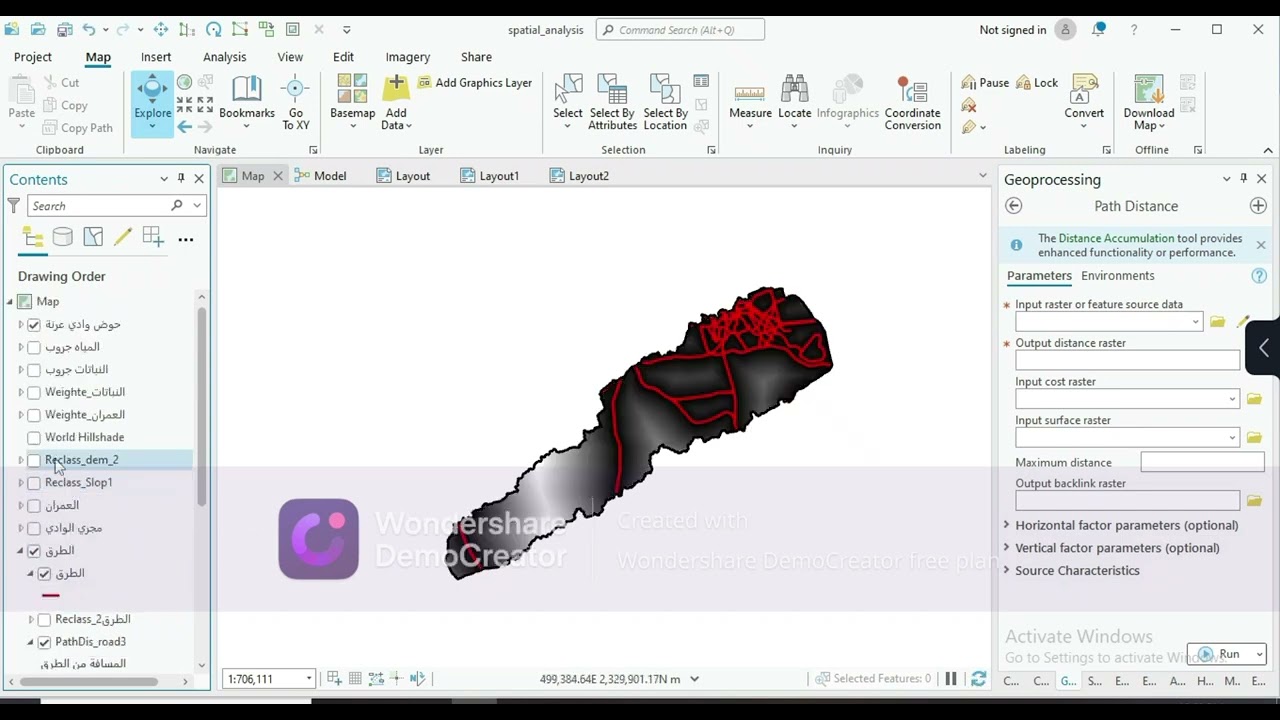This screenshot has height=720, width=1280.
Task: Refresh the map view
Action: tap(979, 679)
